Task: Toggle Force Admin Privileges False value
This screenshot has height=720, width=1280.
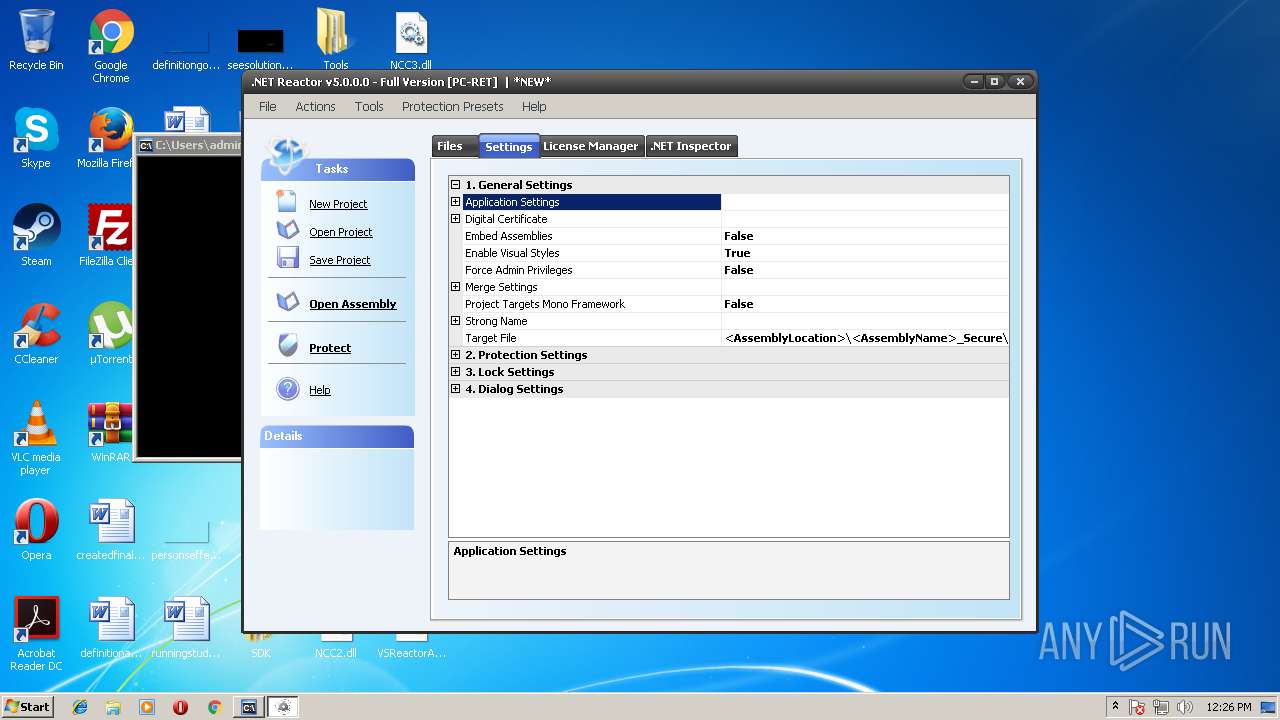Action: click(865, 270)
